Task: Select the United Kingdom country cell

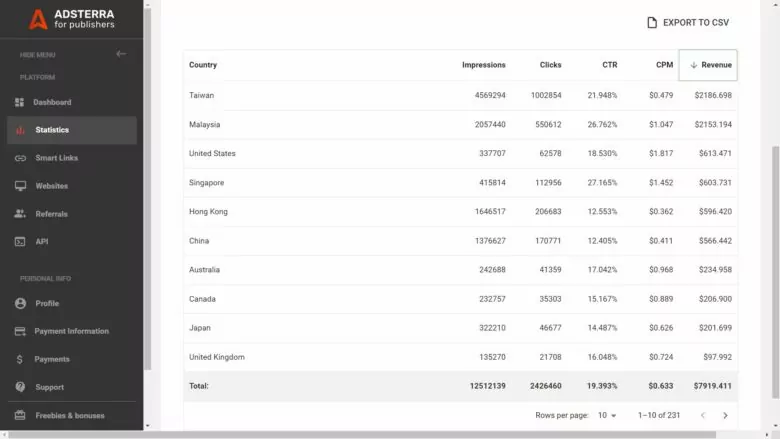Action: pyautogui.click(x=217, y=357)
